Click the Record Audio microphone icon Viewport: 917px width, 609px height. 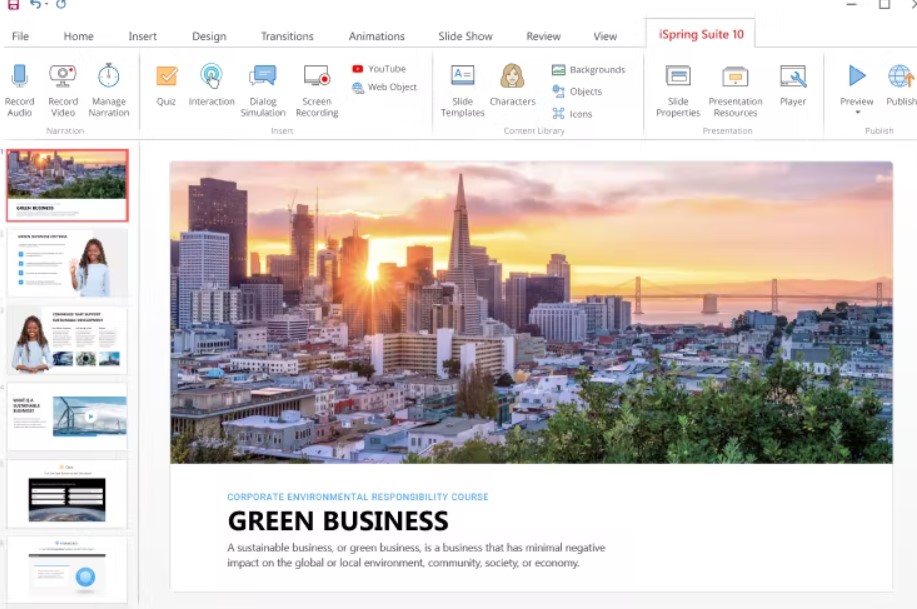(x=19, y=76)
